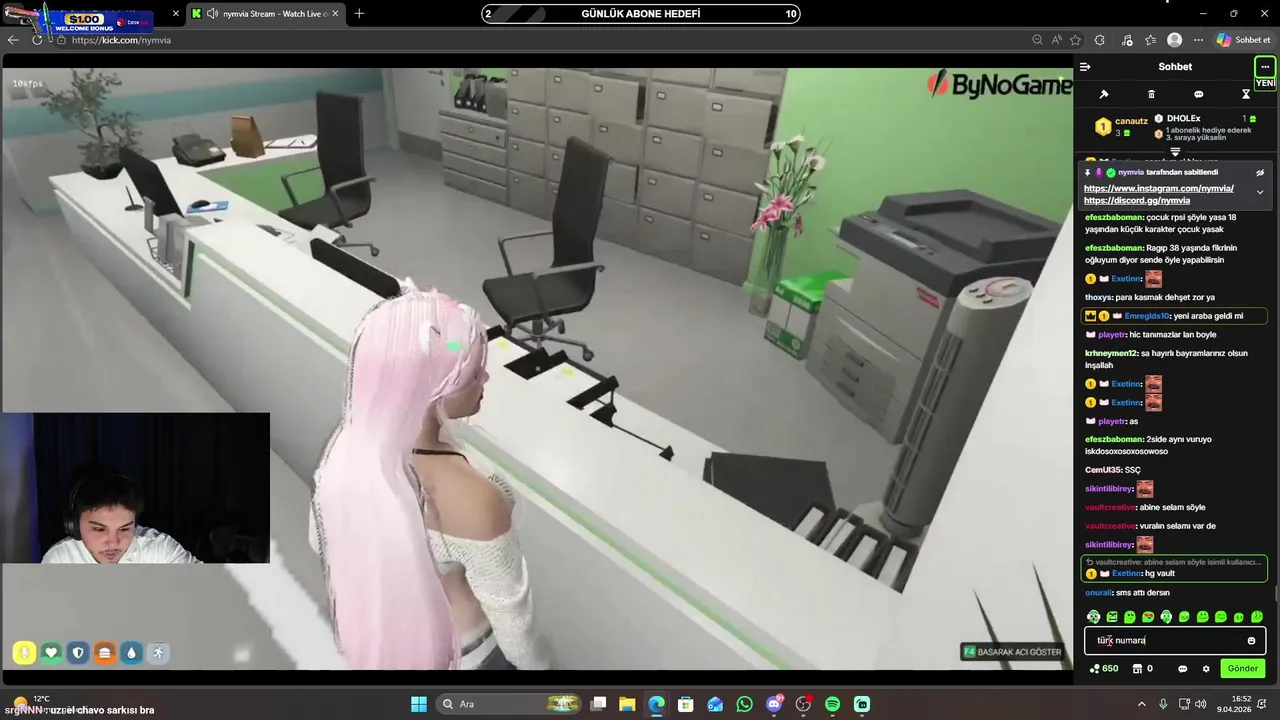Show hidden system tray icons
This screenshot has height=720, width=1280.
pos(1141,704)
